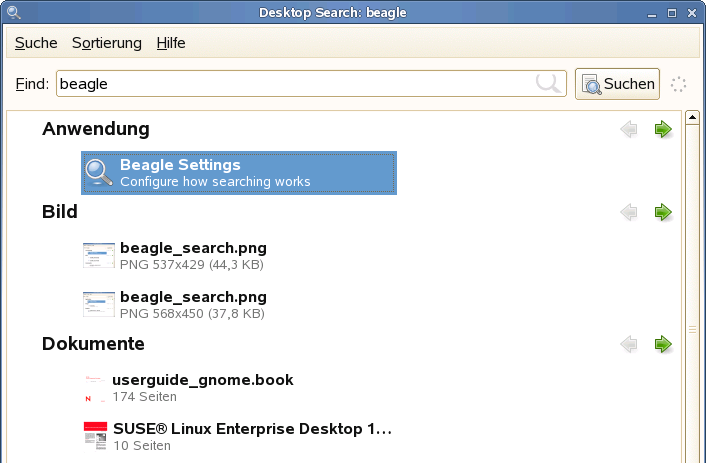Show previous Anwendung results with grey arrow
Image resolution: width=706 pixels, height=463 pixels.
point(629,129)
